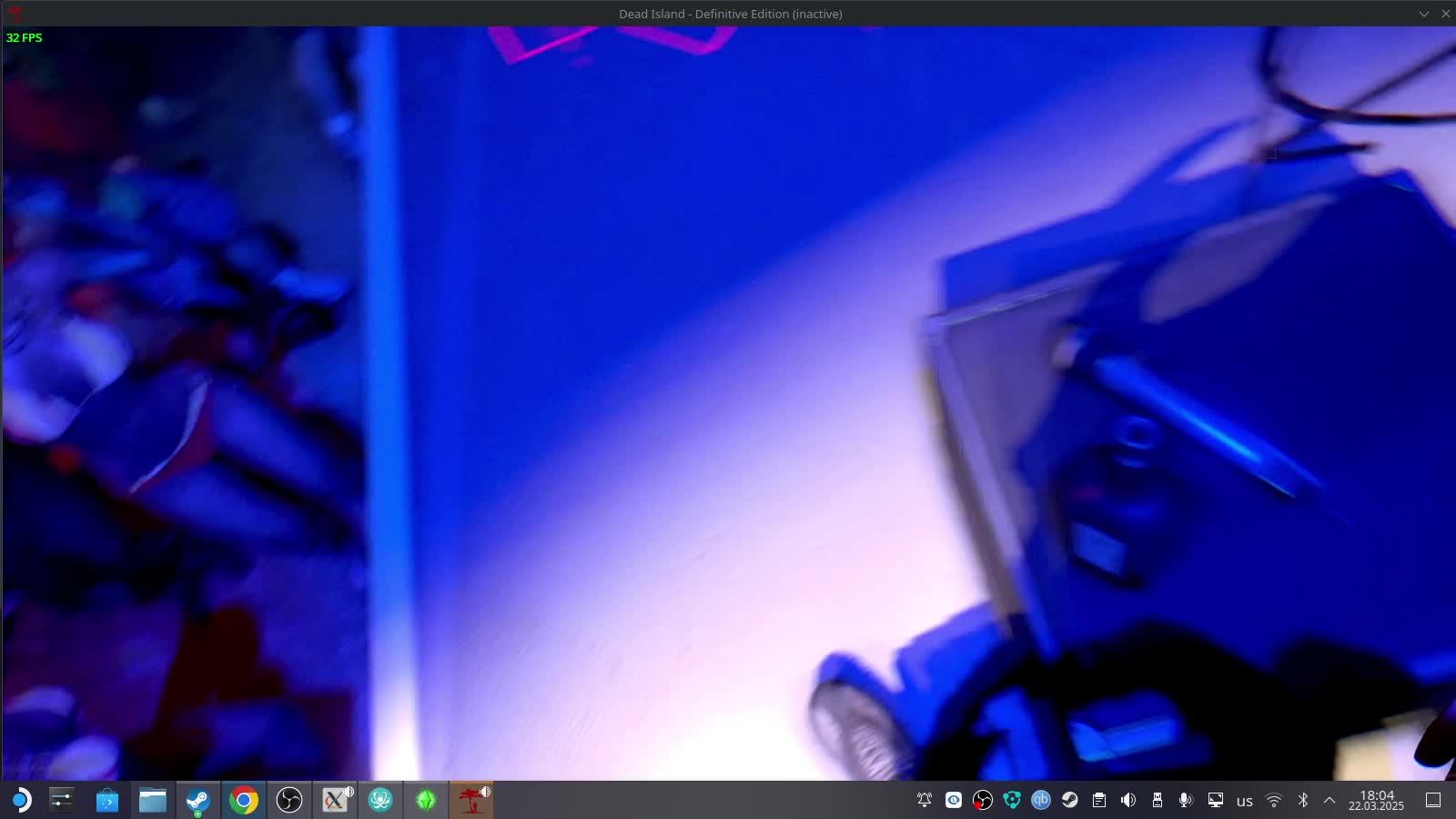Open the removable USB devices tray icon

pos(1158,801)
